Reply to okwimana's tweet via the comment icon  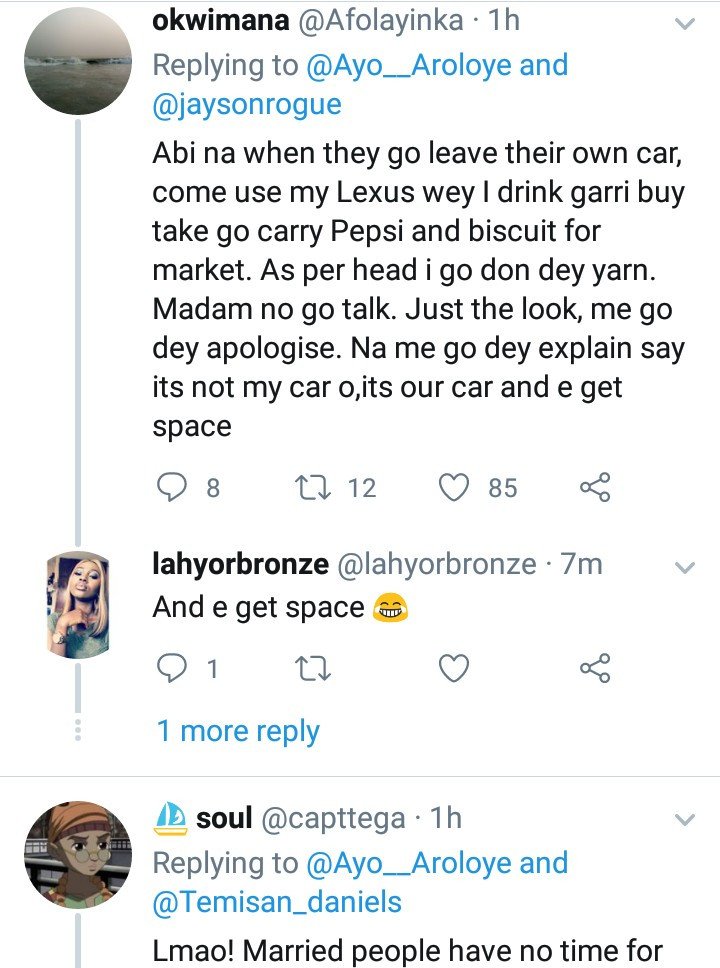pyautogui.click(x=170, y=487)
